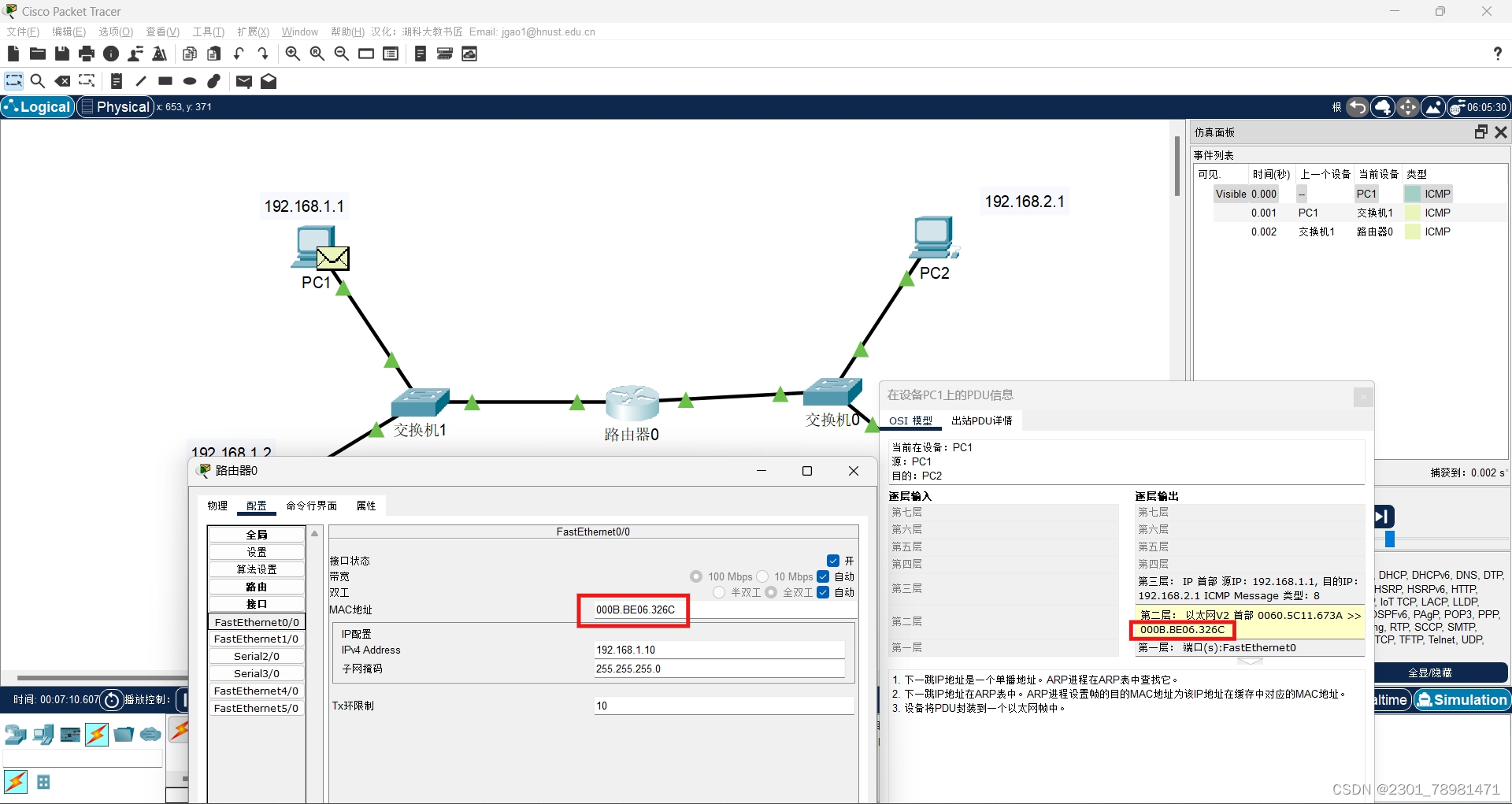Image resolution: width=1512 pixels, height=804 pixels.
Task: Switch to the 物理 tab in router window
Action: (x=217, y=506)
